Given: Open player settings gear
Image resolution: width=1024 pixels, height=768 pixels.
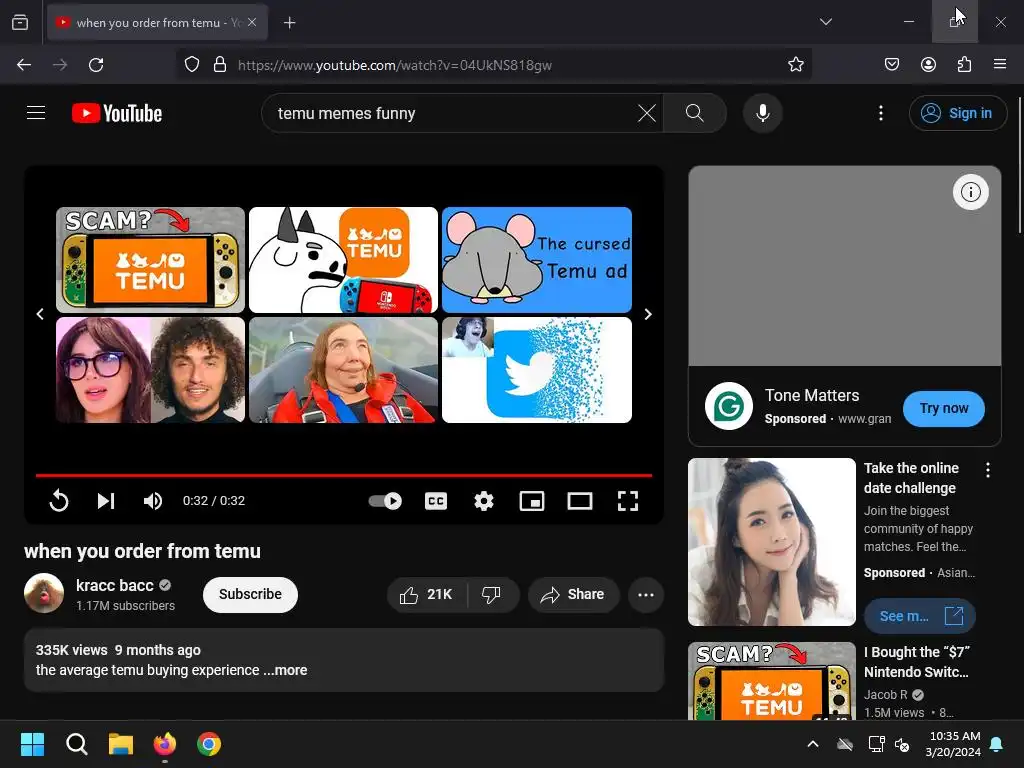Looking at the screenshot, I should point(483,501).
